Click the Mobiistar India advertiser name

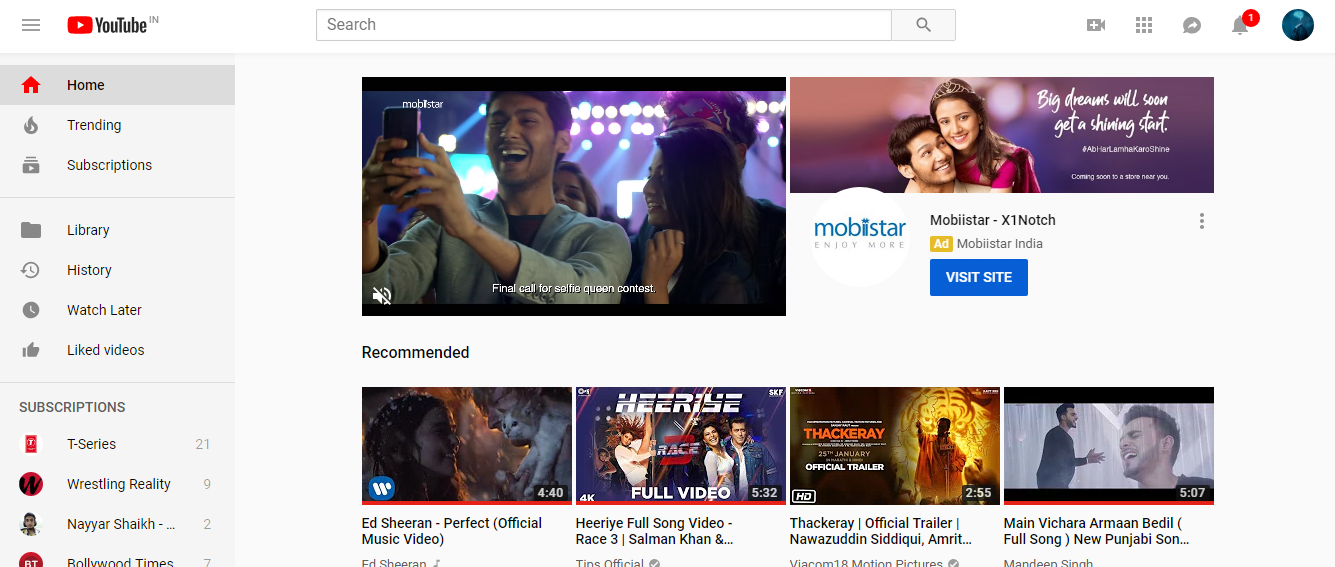[1000, 244]
